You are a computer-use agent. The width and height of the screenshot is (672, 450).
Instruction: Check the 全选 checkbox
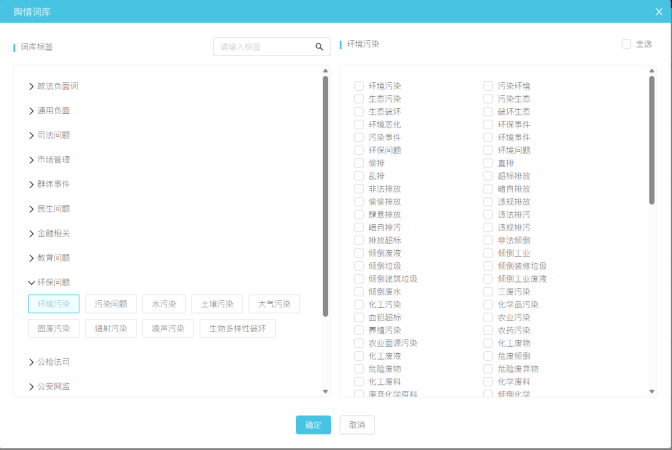tap(626, 44)
